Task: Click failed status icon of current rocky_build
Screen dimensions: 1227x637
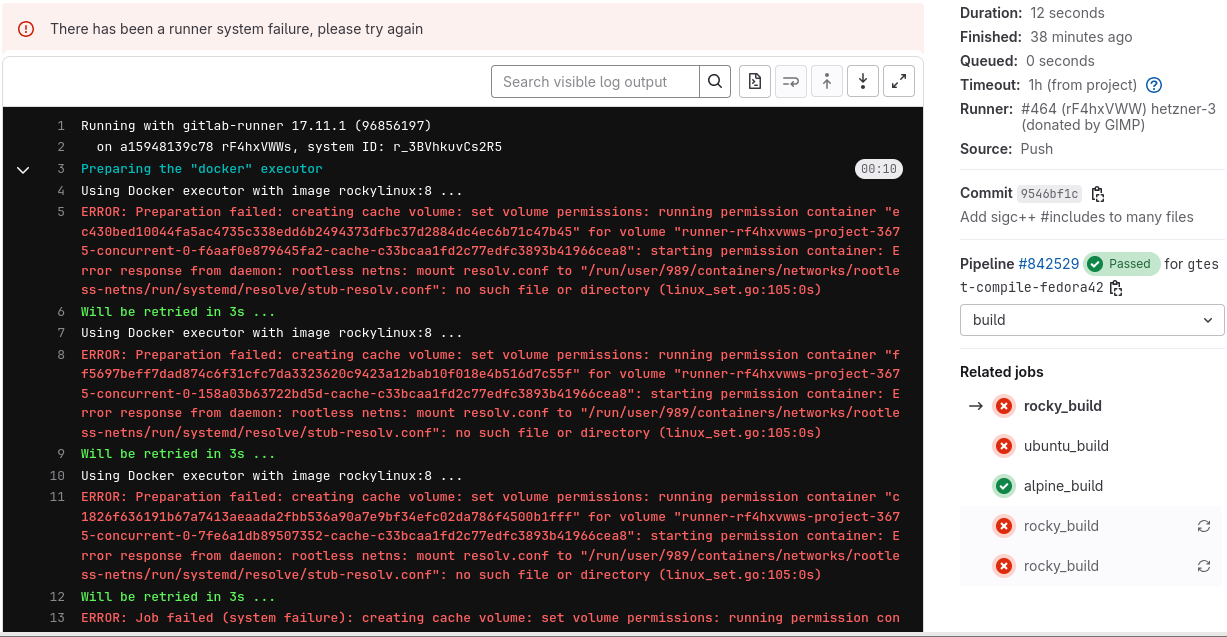Action: pos(1004,406)
